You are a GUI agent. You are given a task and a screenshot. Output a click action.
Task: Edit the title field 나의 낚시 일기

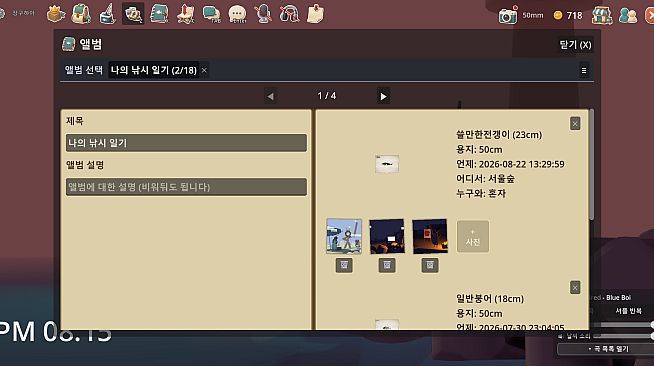tap(186, 143)
